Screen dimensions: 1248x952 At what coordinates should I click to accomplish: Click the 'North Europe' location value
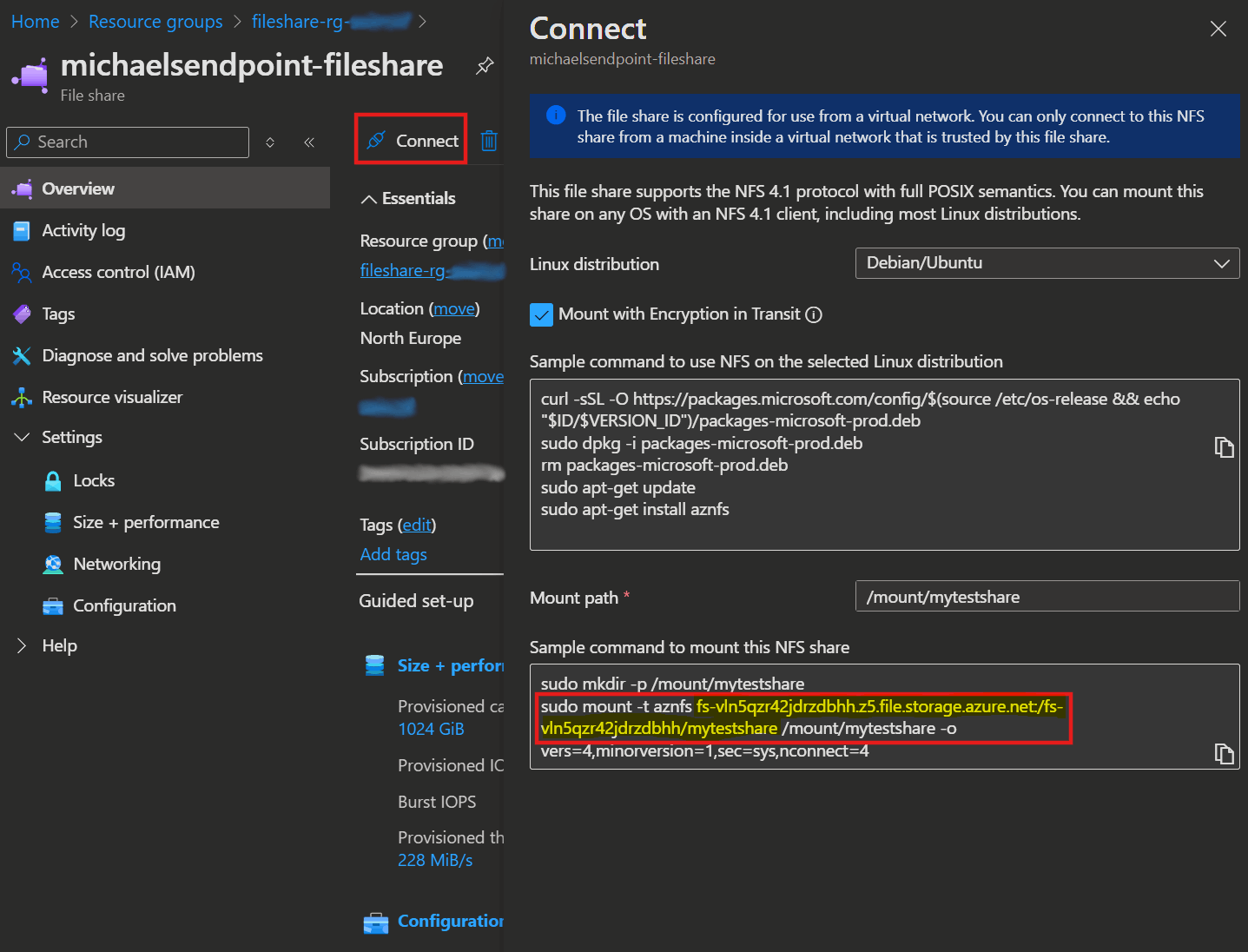click(411, 338)
